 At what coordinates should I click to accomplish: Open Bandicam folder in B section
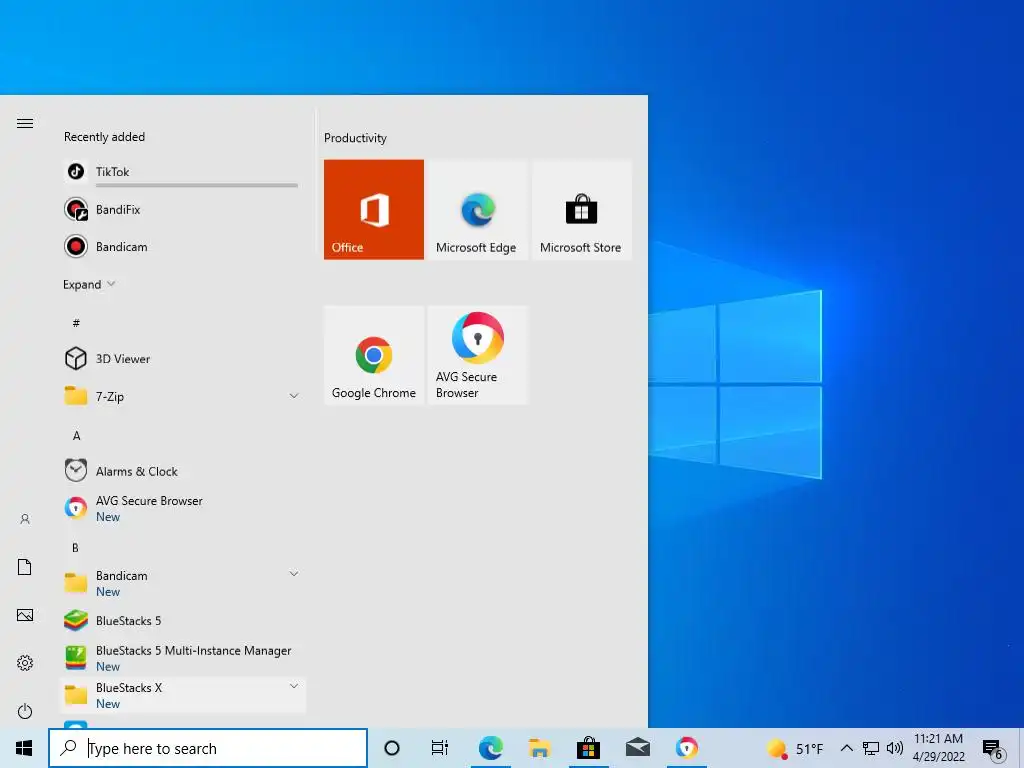click(x=182, y=583)
